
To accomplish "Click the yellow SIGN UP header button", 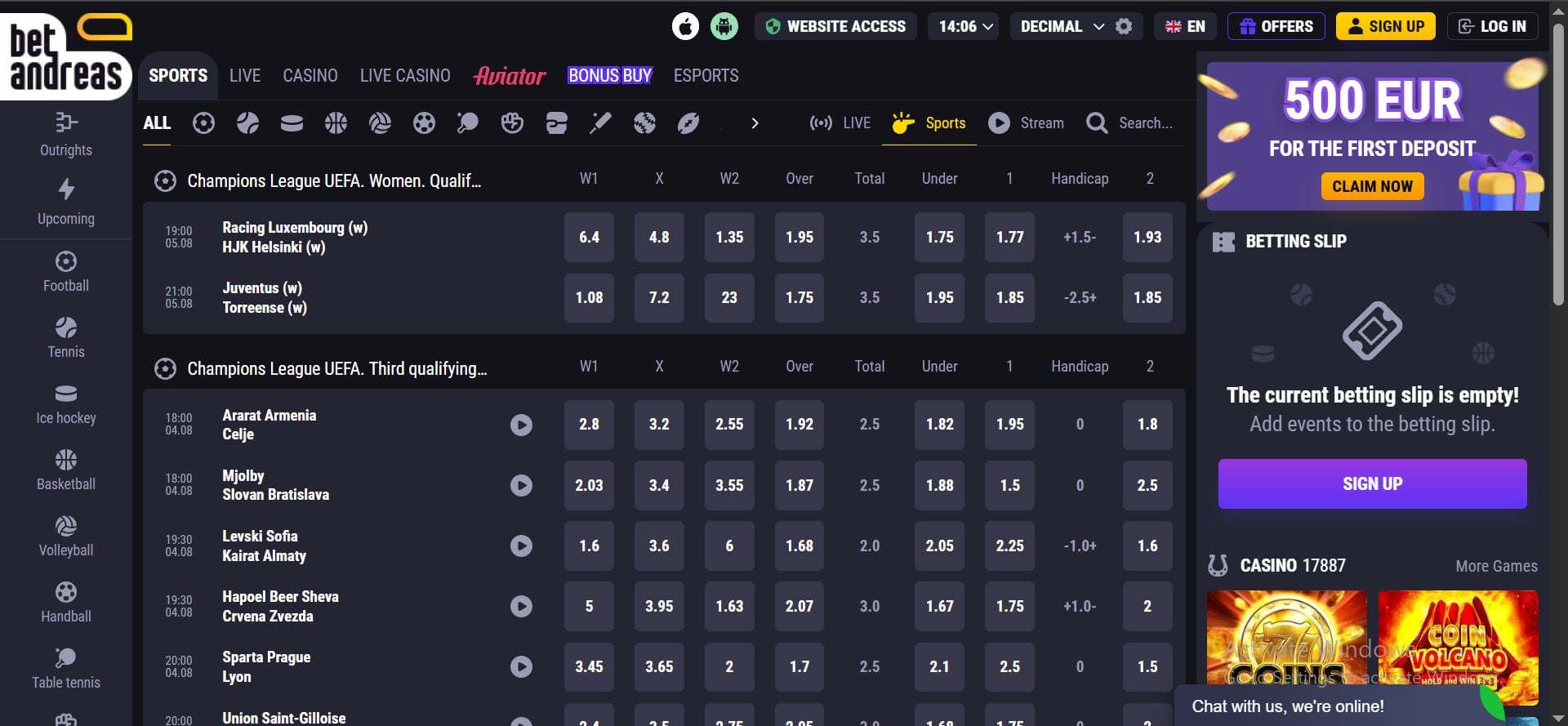I will coord(1386,26).
